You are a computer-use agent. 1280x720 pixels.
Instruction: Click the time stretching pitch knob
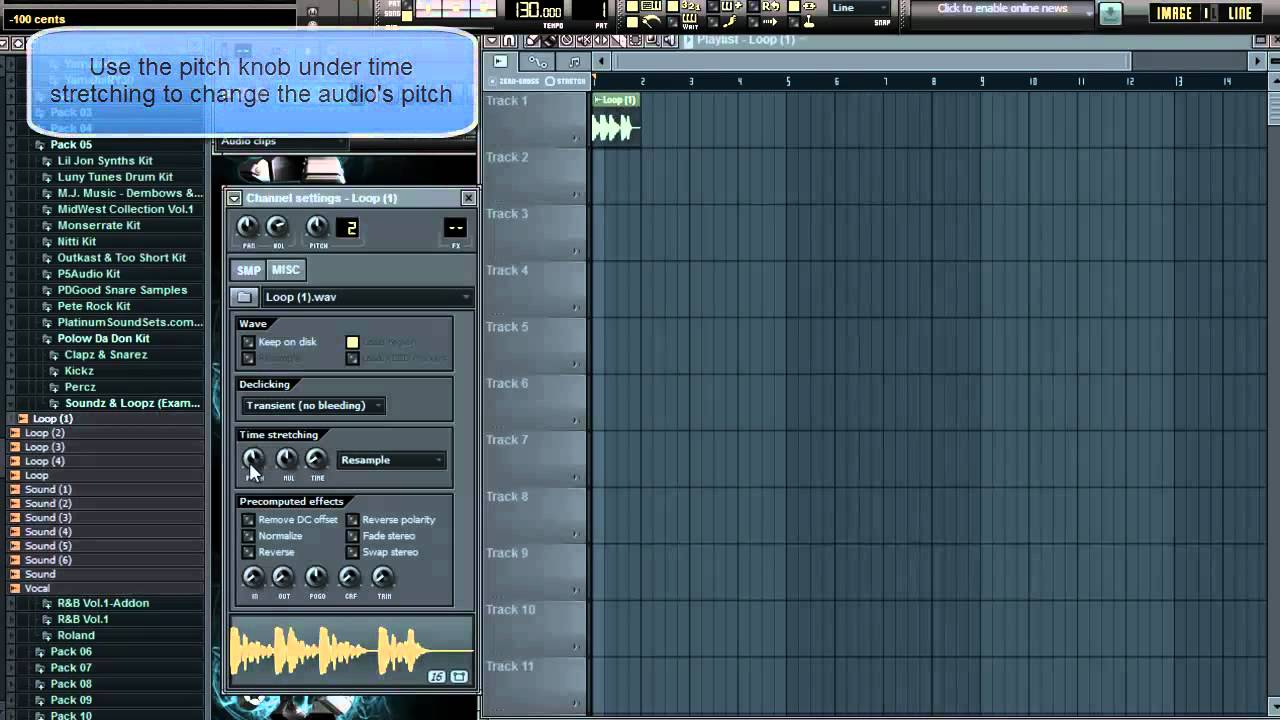(x=253, y=459)
